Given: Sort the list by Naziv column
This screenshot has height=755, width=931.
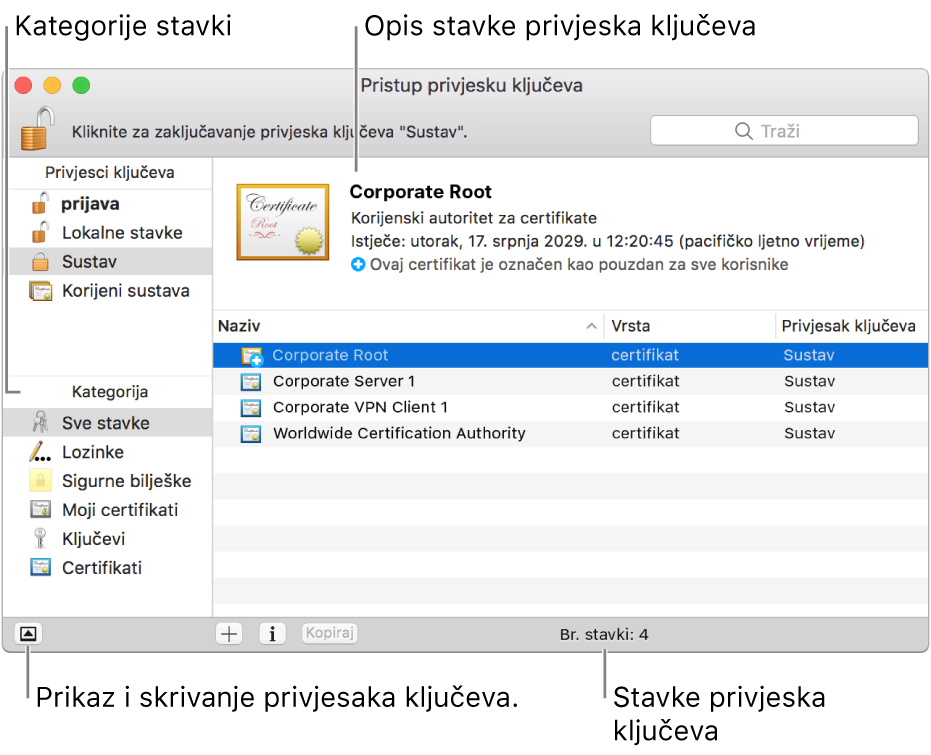Looking at the screenshot, I should click(408, 326).
